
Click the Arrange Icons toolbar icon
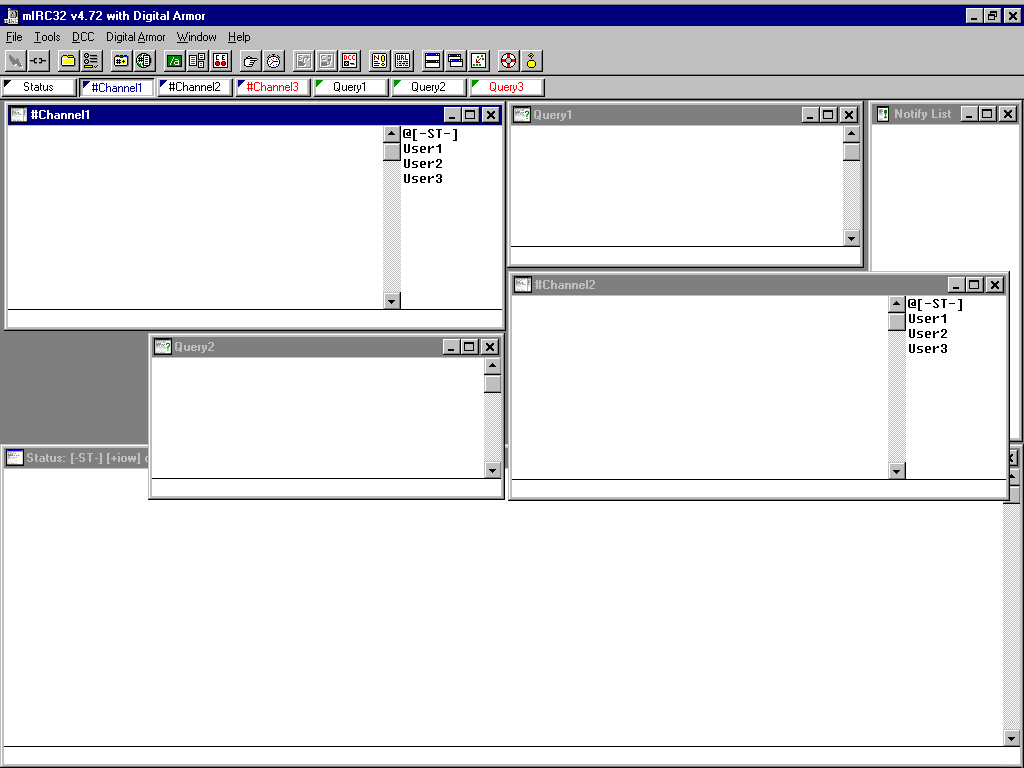pyautogui.click(x=479, y=61)
